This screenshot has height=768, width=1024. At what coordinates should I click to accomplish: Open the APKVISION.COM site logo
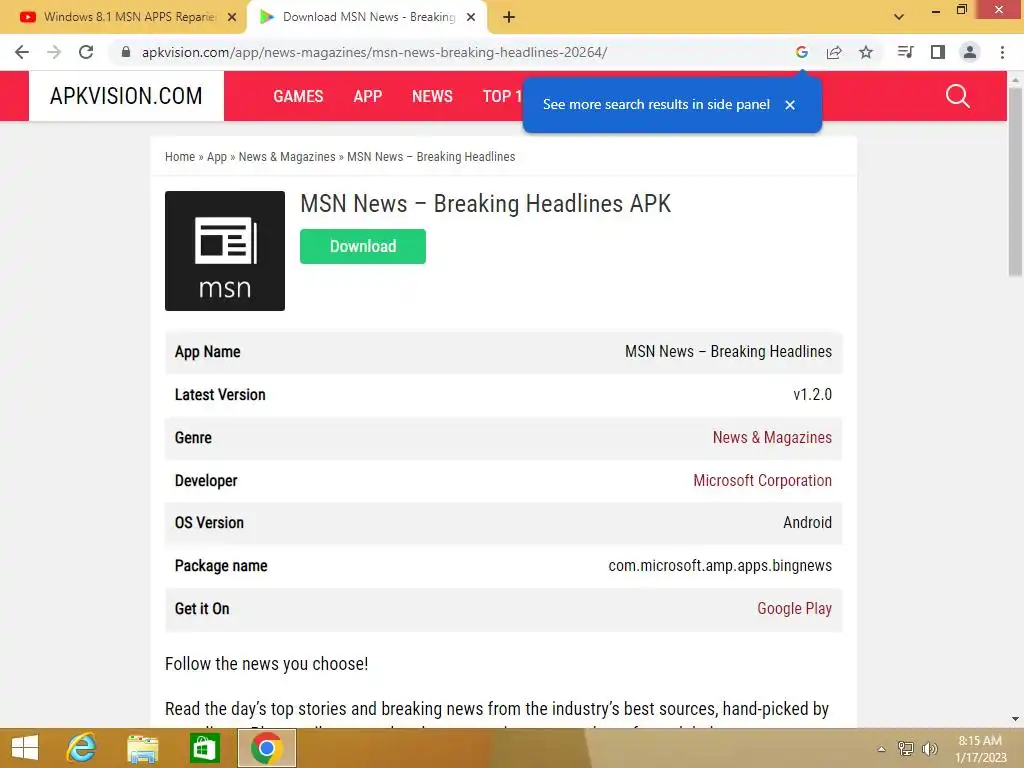coord(126,96)
